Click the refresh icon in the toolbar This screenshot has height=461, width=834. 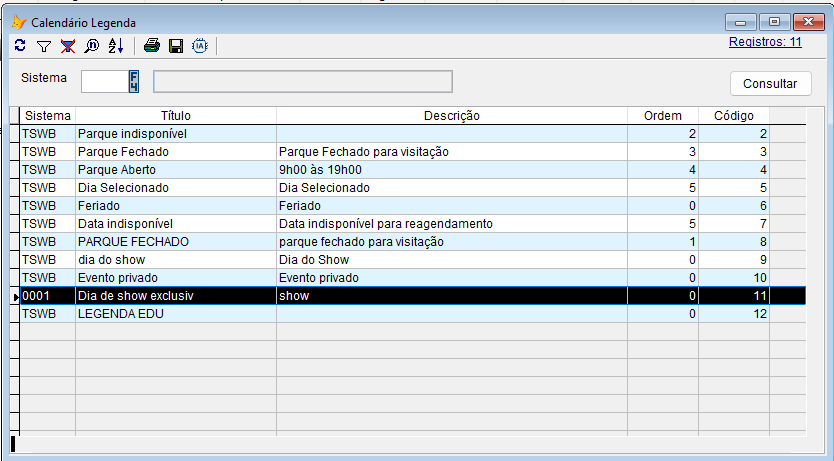[21, 46]
